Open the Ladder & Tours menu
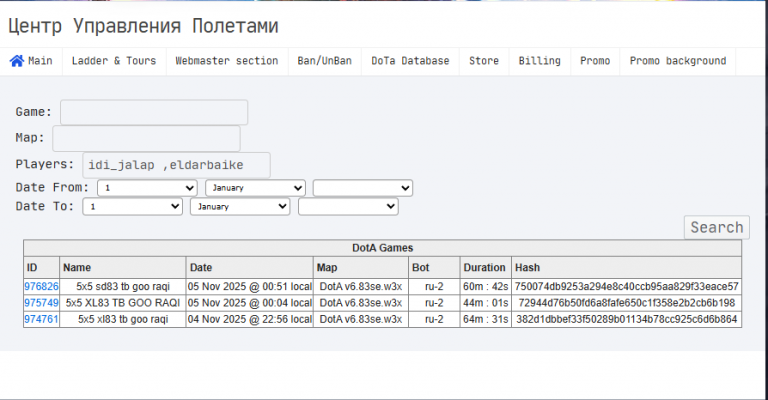The width and height of the screenshot is (768, 400). click(x=114, y=61)
